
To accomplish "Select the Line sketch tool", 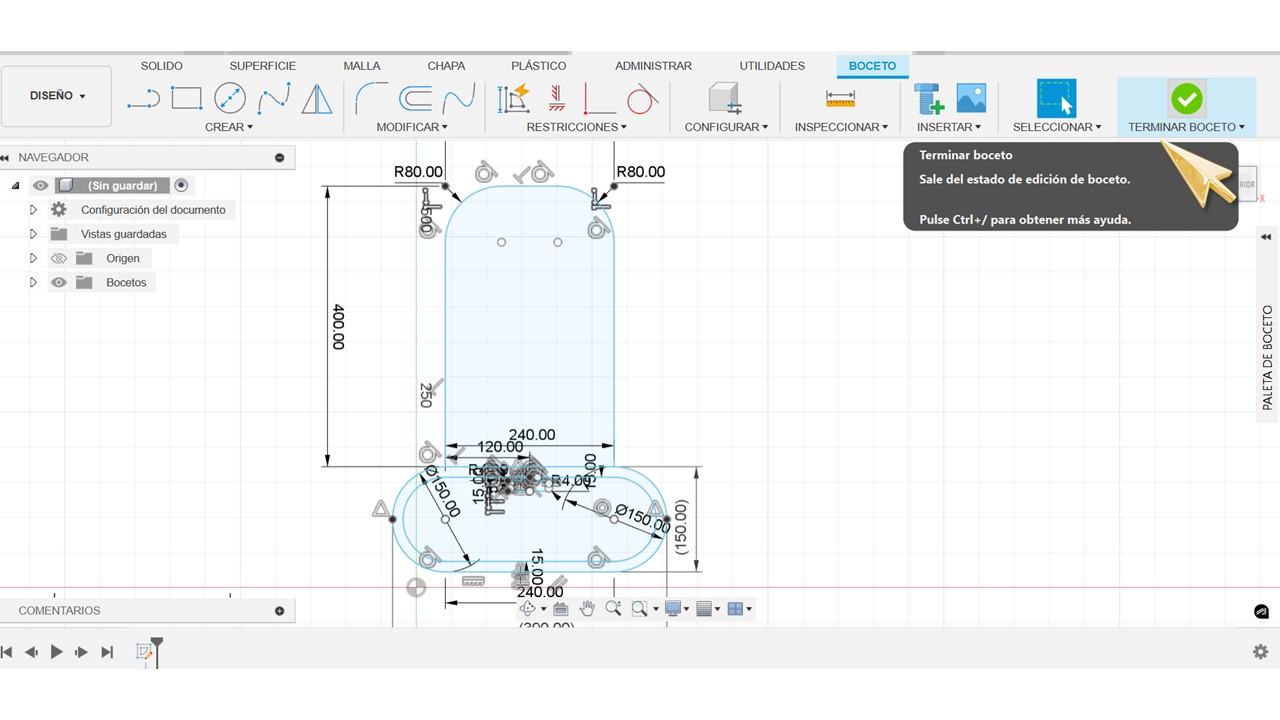I will point(144,98).
